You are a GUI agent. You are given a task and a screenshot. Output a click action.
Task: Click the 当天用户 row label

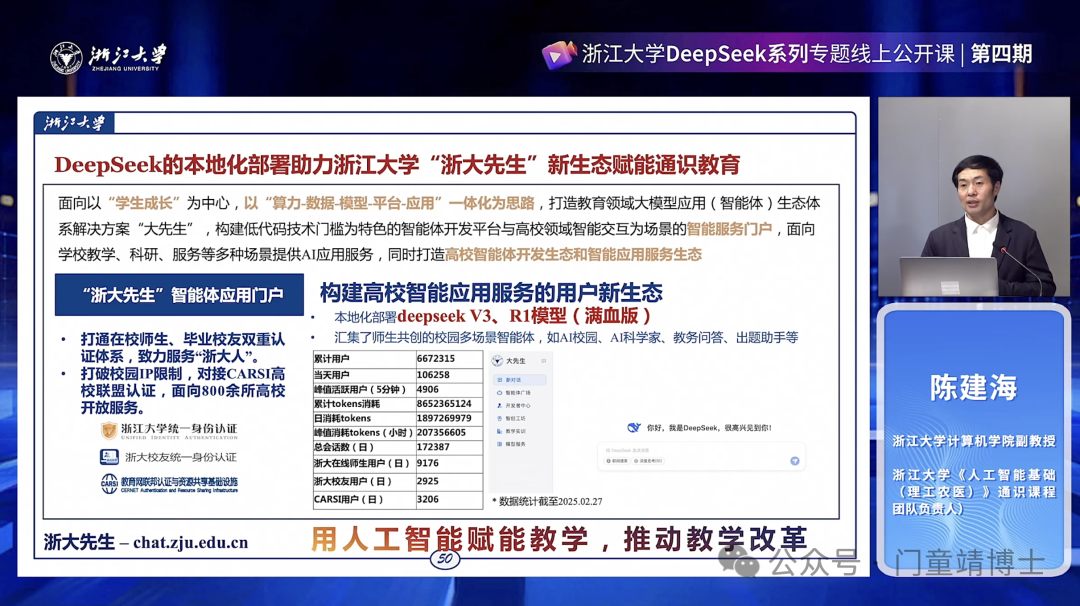(332, 375)
